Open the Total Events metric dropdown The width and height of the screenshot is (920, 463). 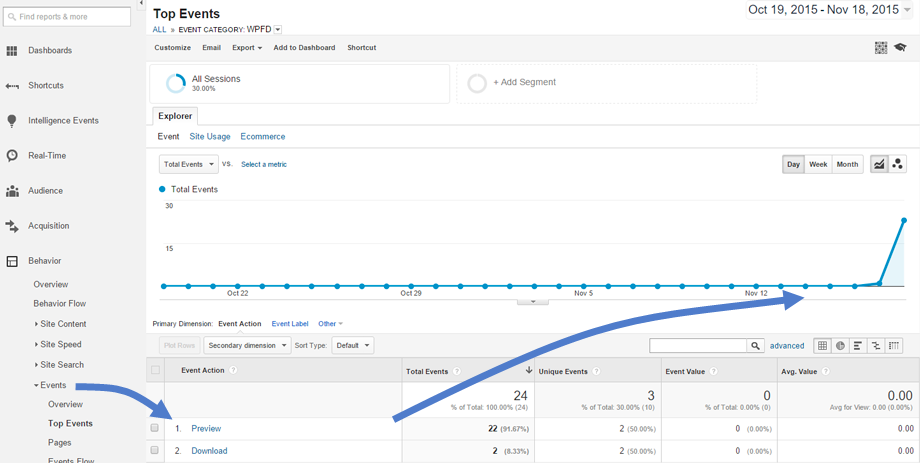pos(188,164)
